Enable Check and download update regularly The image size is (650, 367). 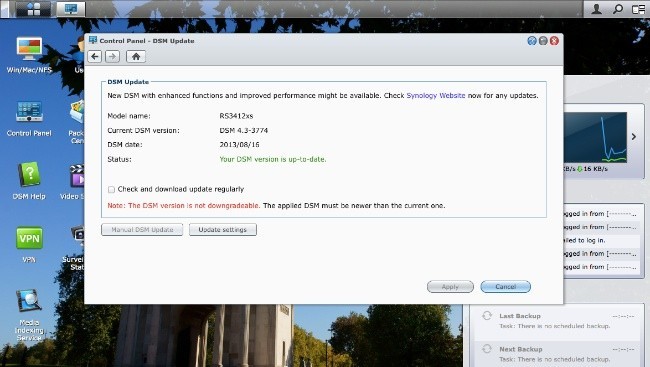tap(111, 190)
